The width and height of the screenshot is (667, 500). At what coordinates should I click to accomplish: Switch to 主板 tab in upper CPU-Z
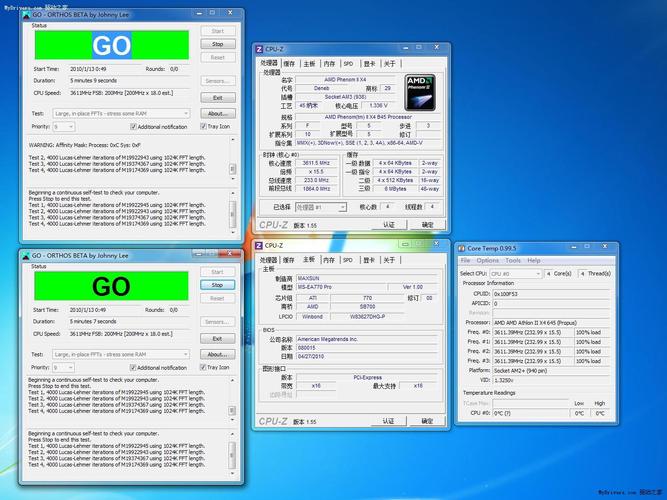(309, 64)
